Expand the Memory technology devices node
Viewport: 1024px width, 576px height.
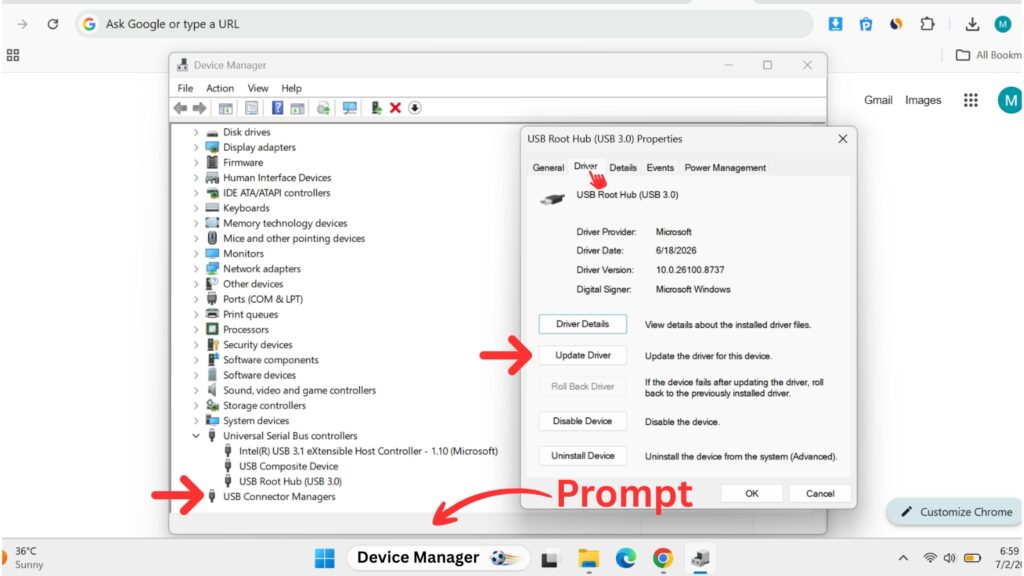pyautogui.click(x=196, y=223)
